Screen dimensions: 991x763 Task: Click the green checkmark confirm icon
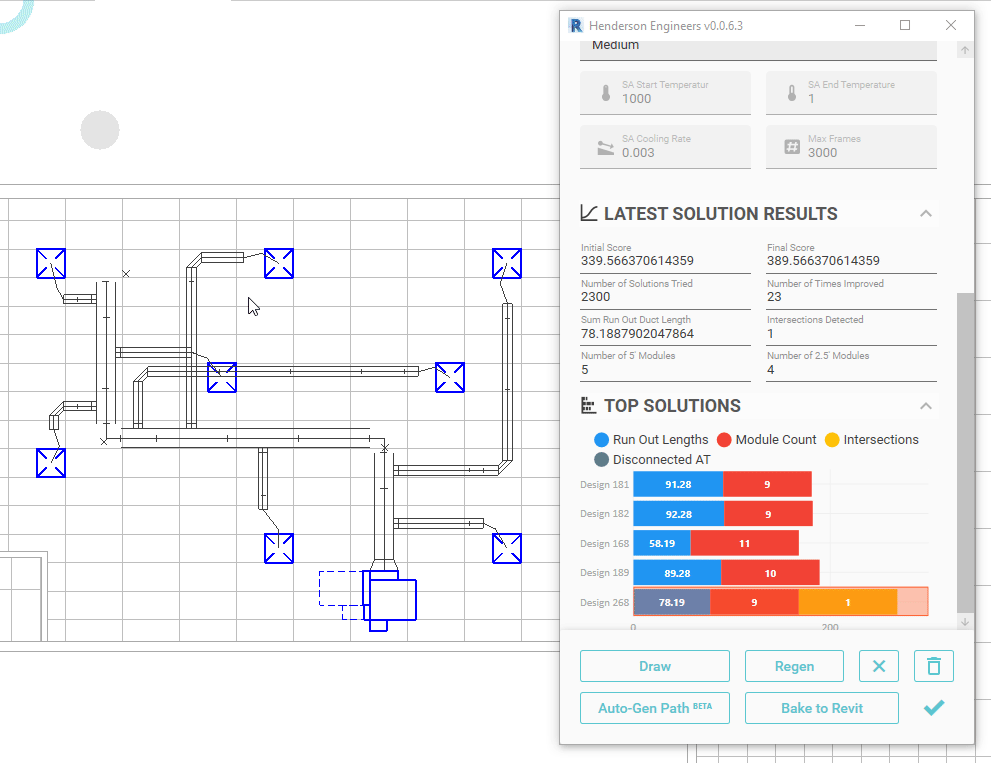click(933, 707)
